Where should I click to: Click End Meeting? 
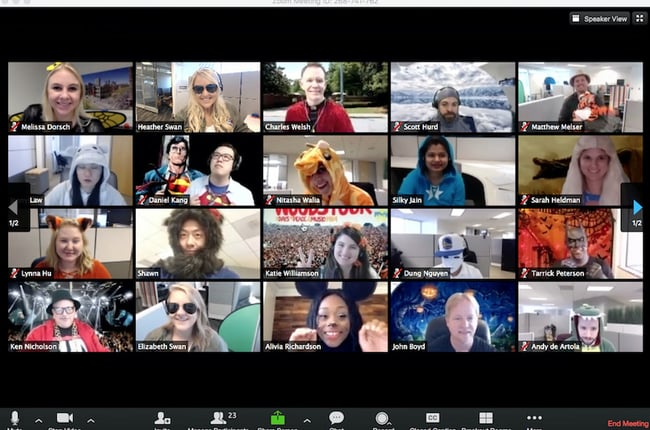(x=627, y=424)
